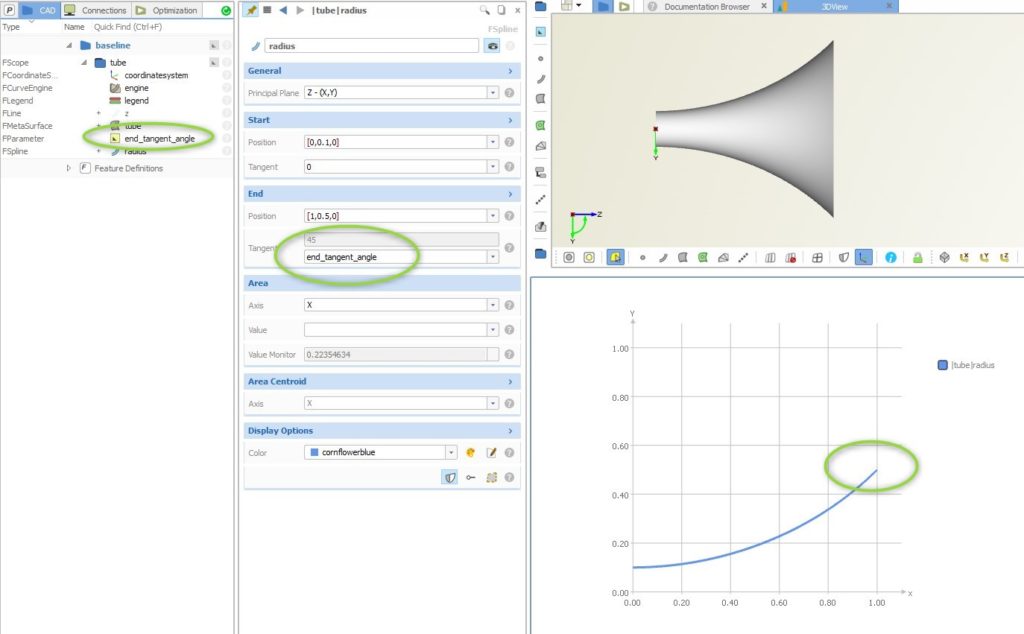1024x634 pixels.
Task: Click the blue info icon in 3D view toolbar
Action: [x=890, y=257]
